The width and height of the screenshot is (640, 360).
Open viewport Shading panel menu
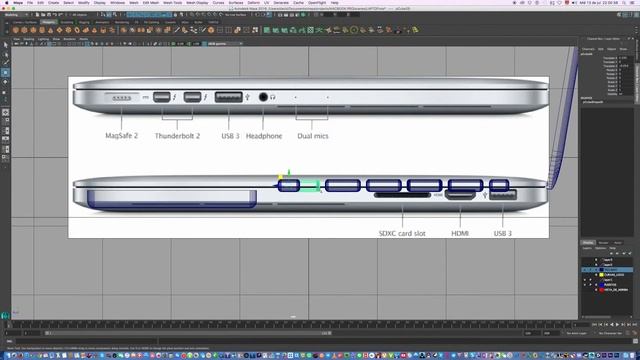coord(29,39)
